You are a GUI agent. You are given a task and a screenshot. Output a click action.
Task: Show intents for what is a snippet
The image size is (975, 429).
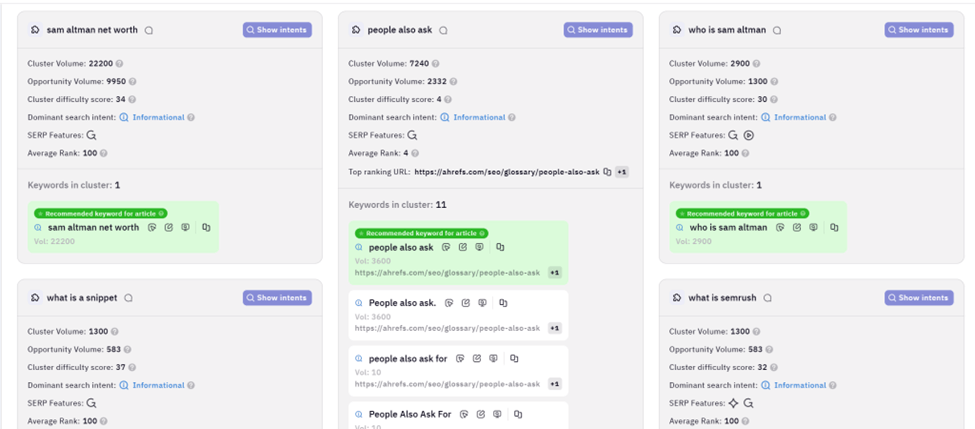pyautogui.click(x=277, y=298)
